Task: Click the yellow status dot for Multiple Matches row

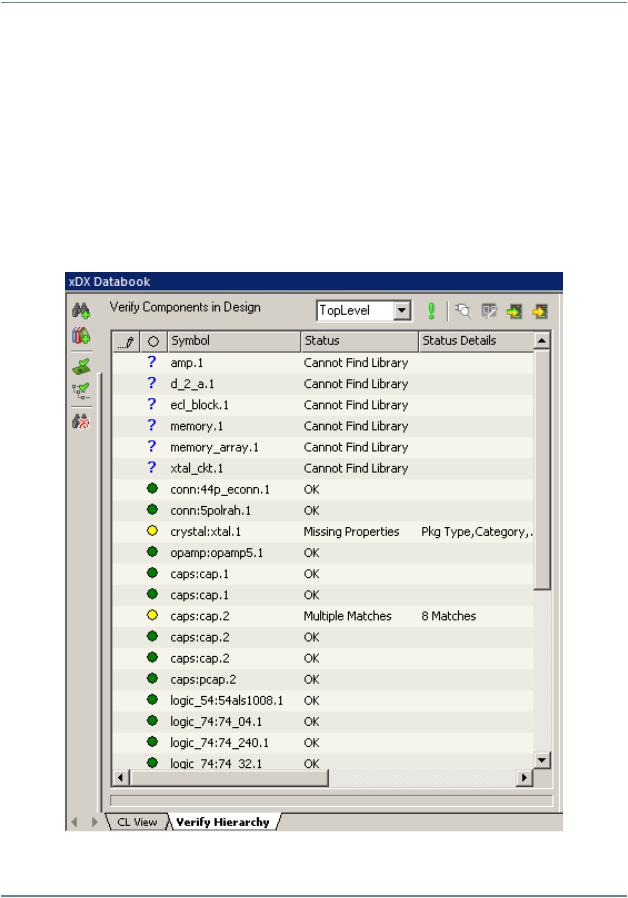Action: point(152,616)
